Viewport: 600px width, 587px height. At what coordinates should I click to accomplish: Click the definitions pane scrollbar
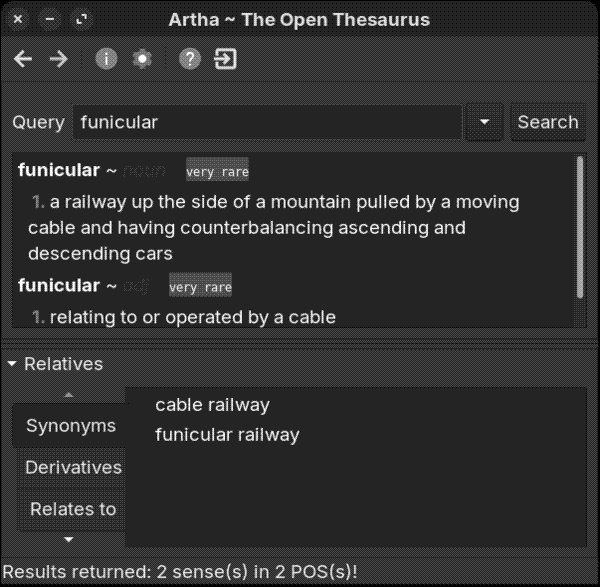(x=580, y=227)
